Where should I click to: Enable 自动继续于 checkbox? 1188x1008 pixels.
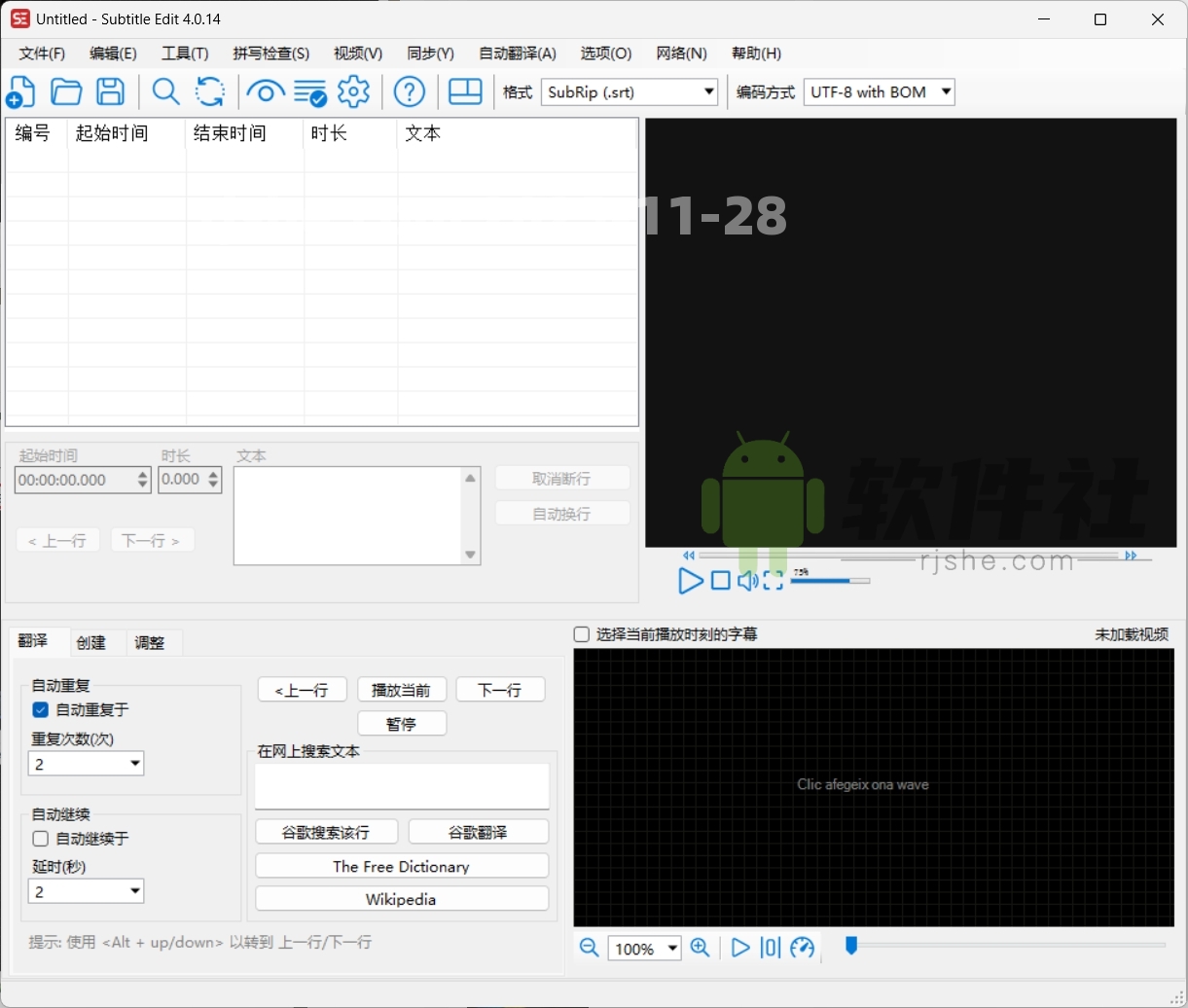[40, 838]
